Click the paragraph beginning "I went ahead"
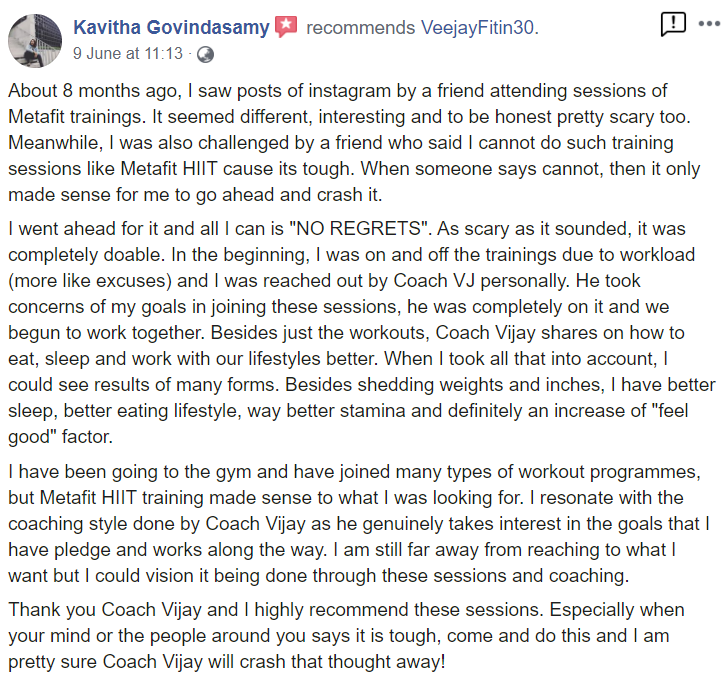This screenshot has width=724, height=685. click(362, 332)
